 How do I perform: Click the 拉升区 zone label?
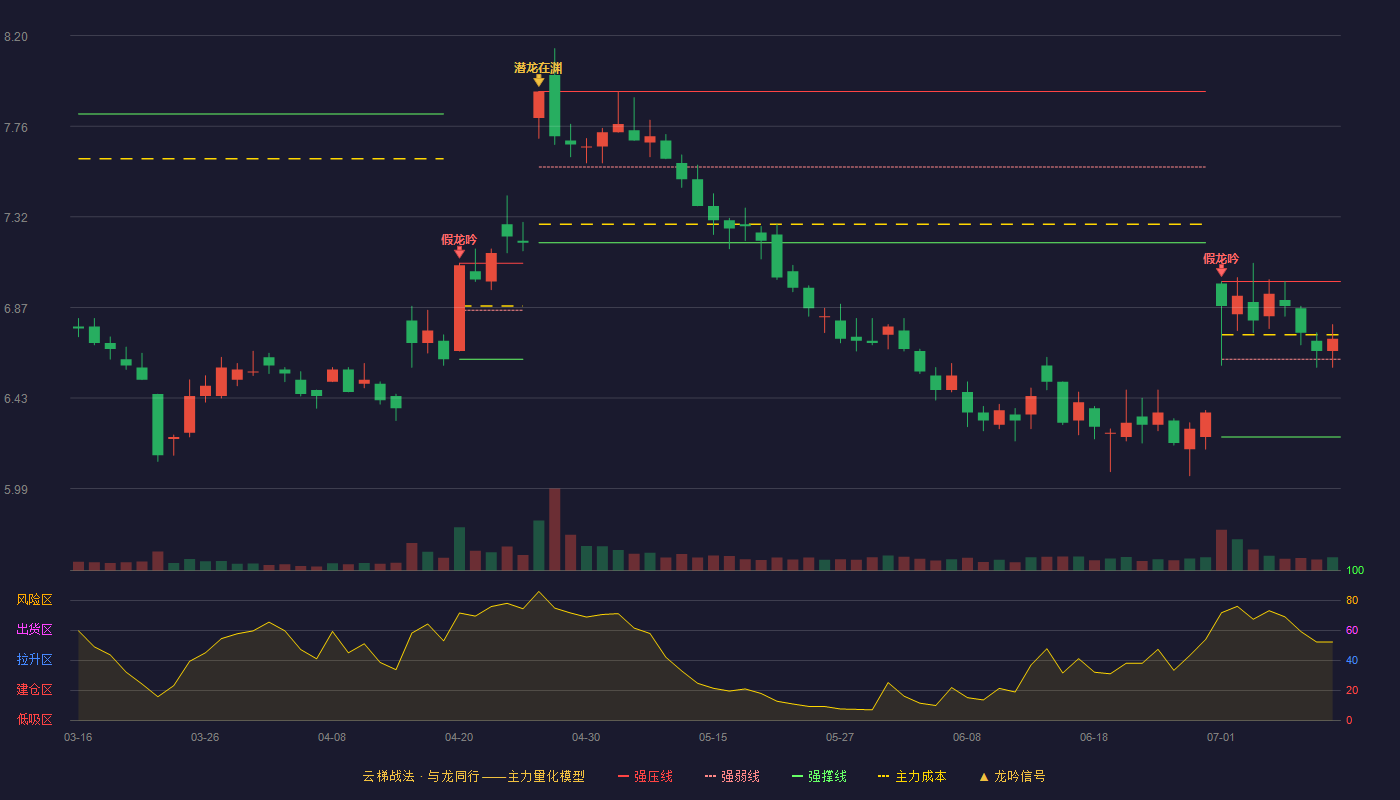[x=34, y=660]
